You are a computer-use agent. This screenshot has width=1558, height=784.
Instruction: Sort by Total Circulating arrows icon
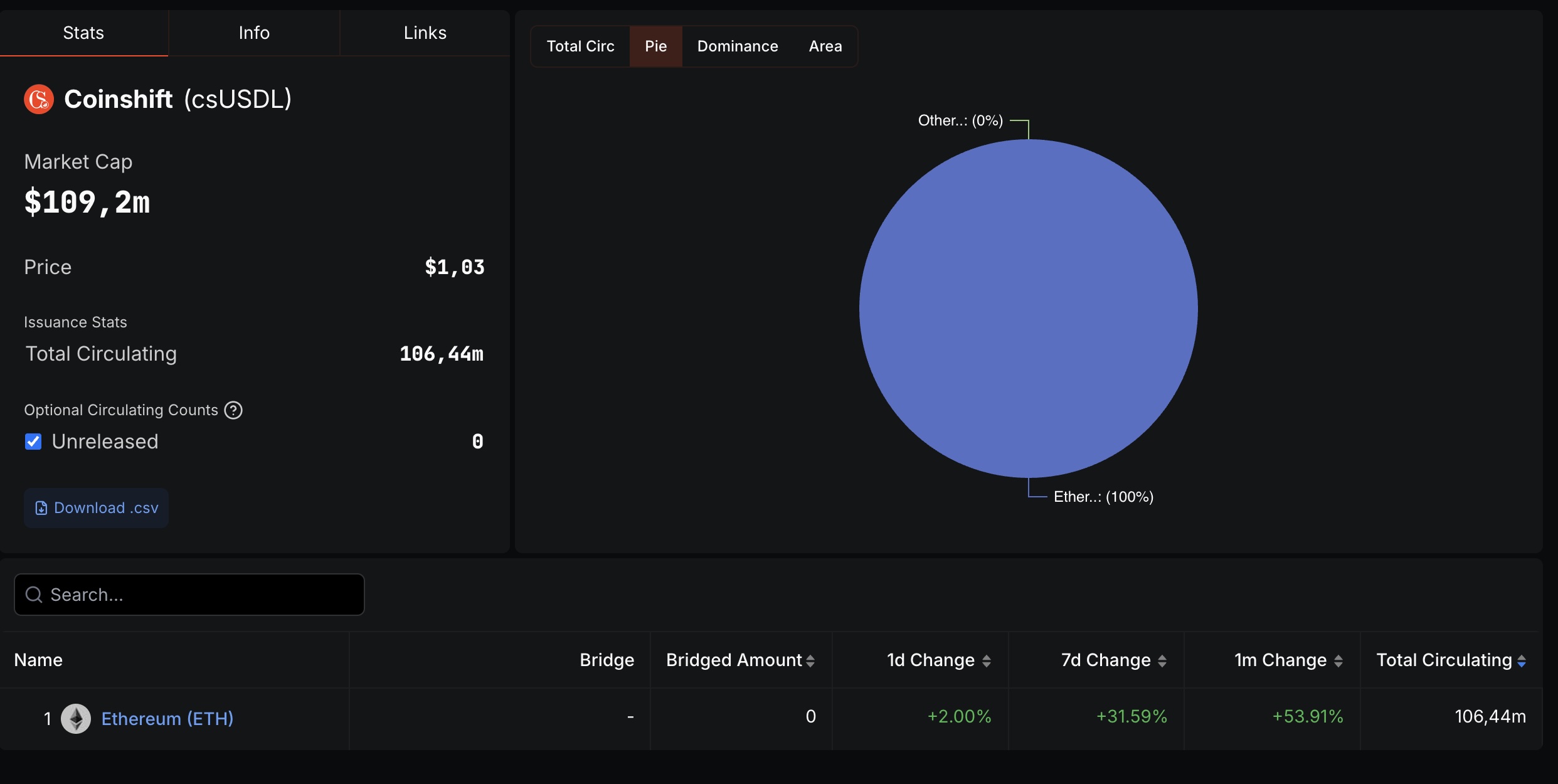(1522, 660)
